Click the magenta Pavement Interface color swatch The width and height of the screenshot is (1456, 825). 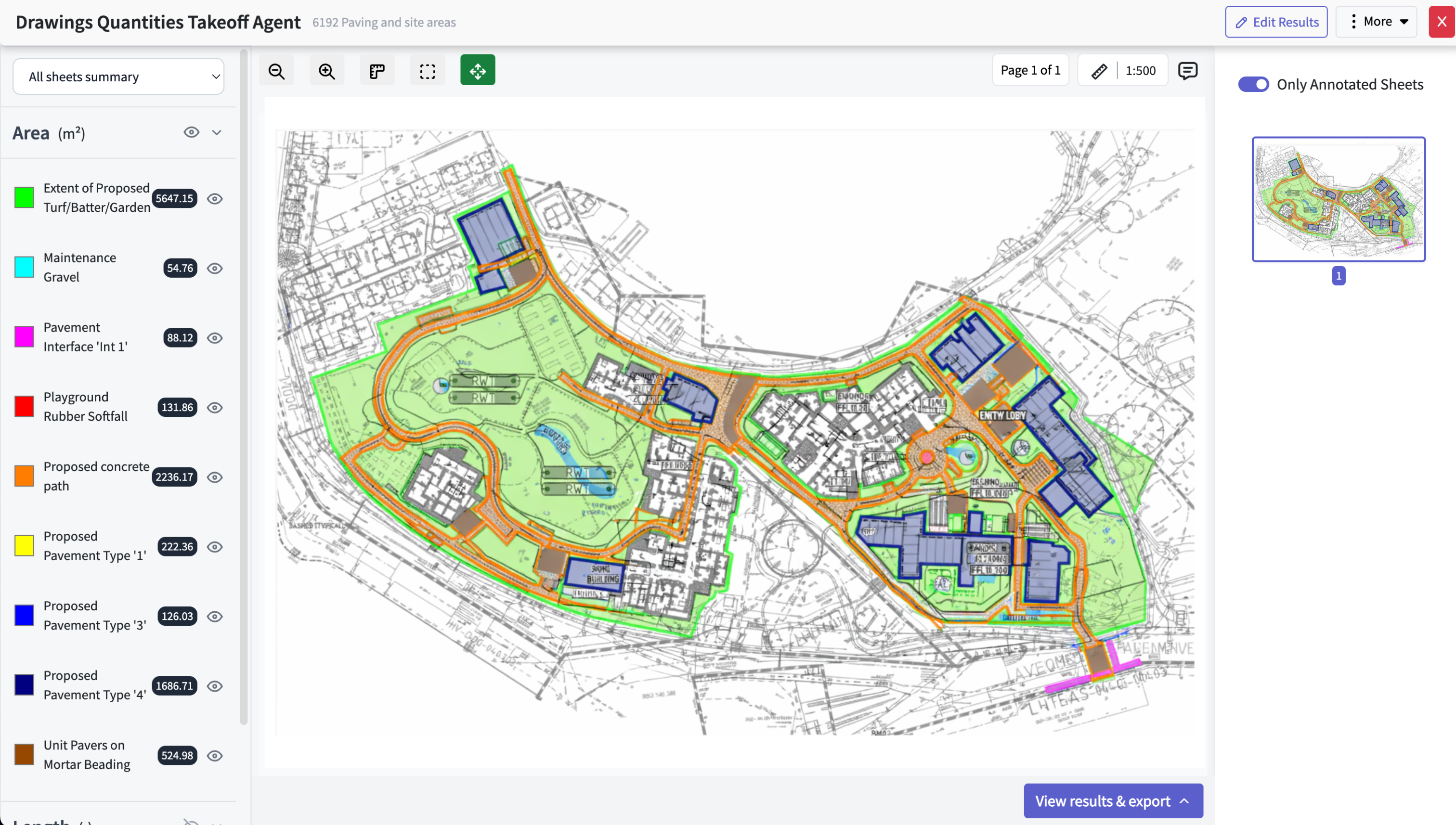(x=25, y=337)
